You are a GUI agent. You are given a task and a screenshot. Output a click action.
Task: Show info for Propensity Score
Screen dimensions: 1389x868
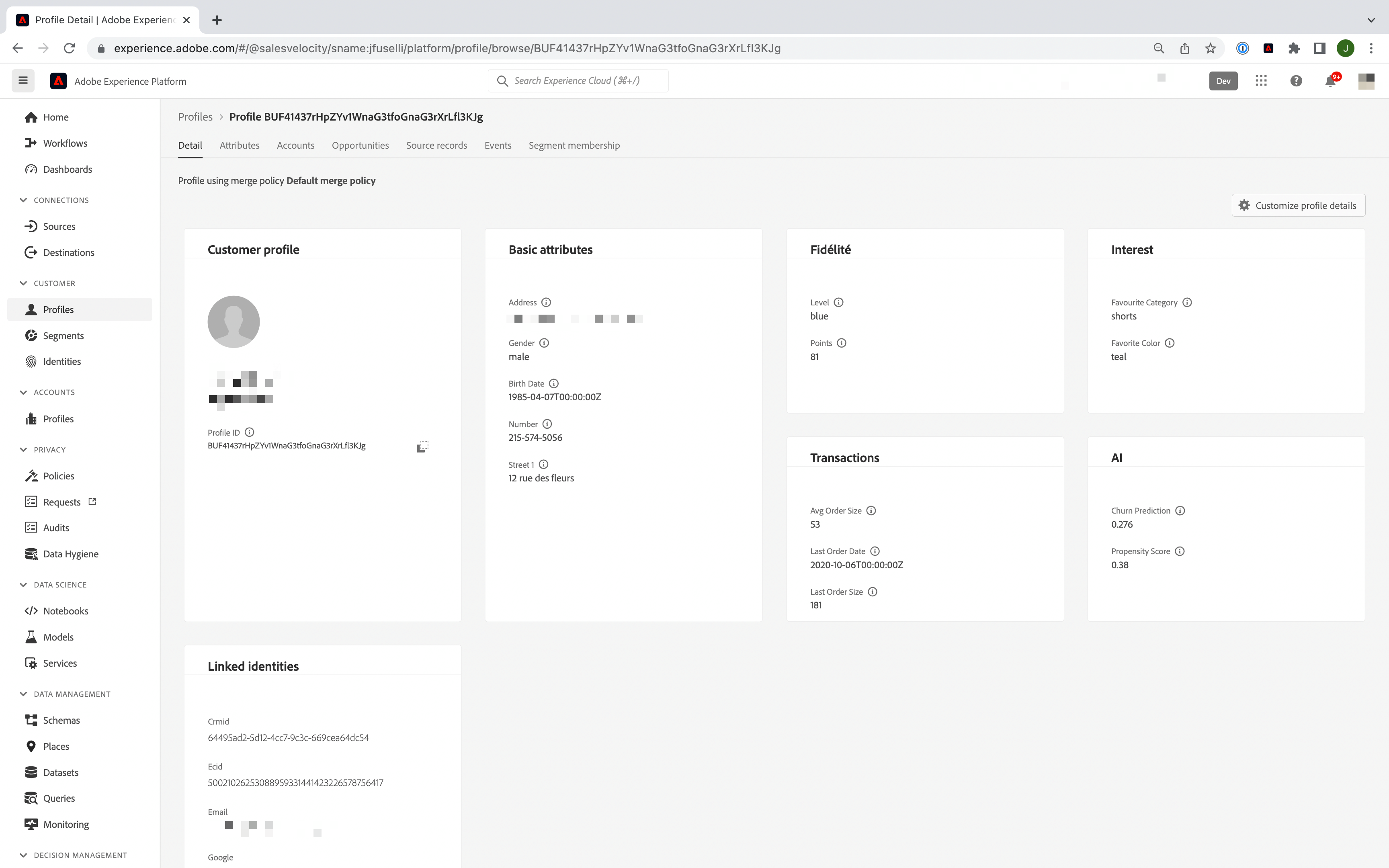[1180, 551]
